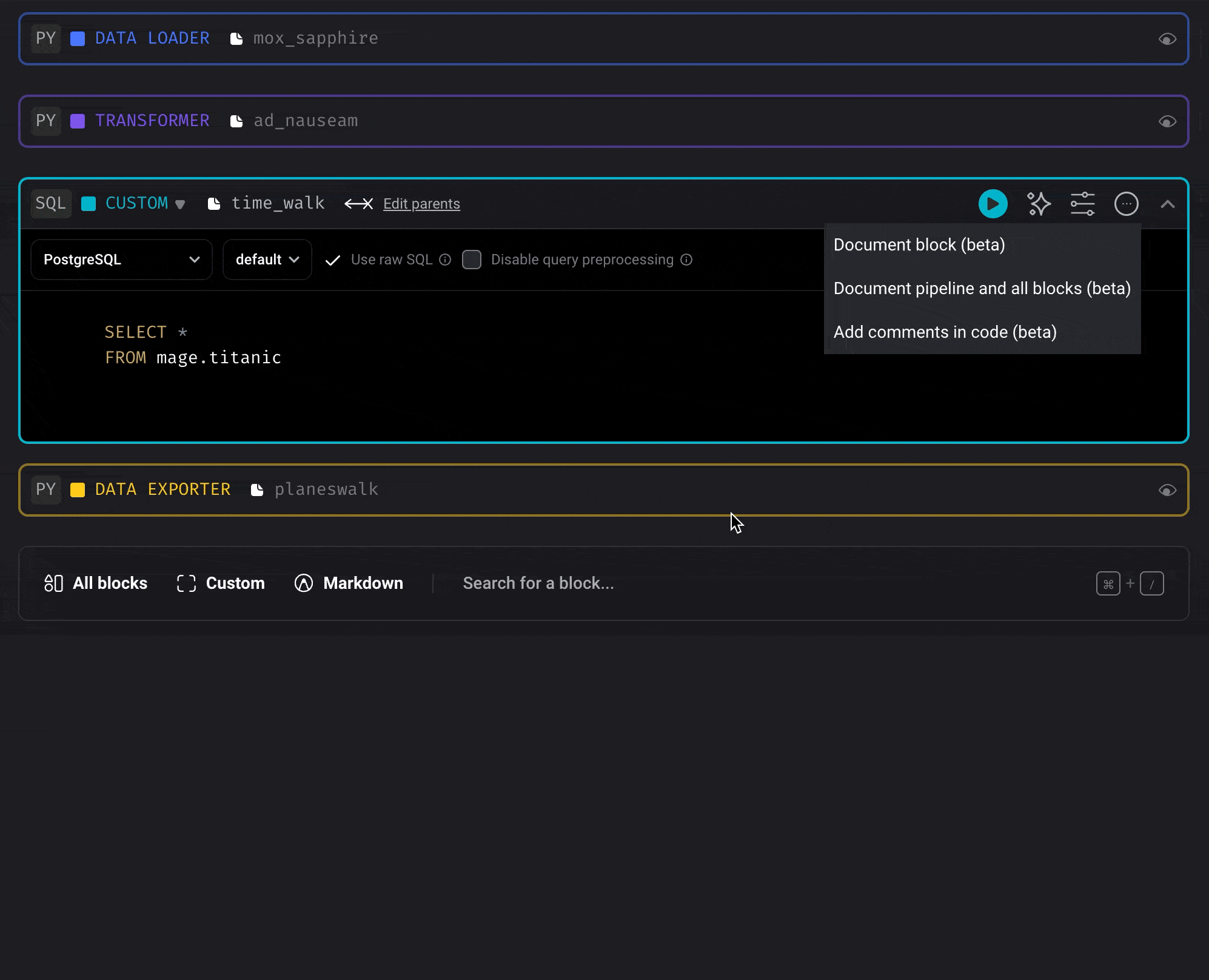The image size is (1209, 980).
Task: Open the default profile dropdown
Action: coord(267,260)
